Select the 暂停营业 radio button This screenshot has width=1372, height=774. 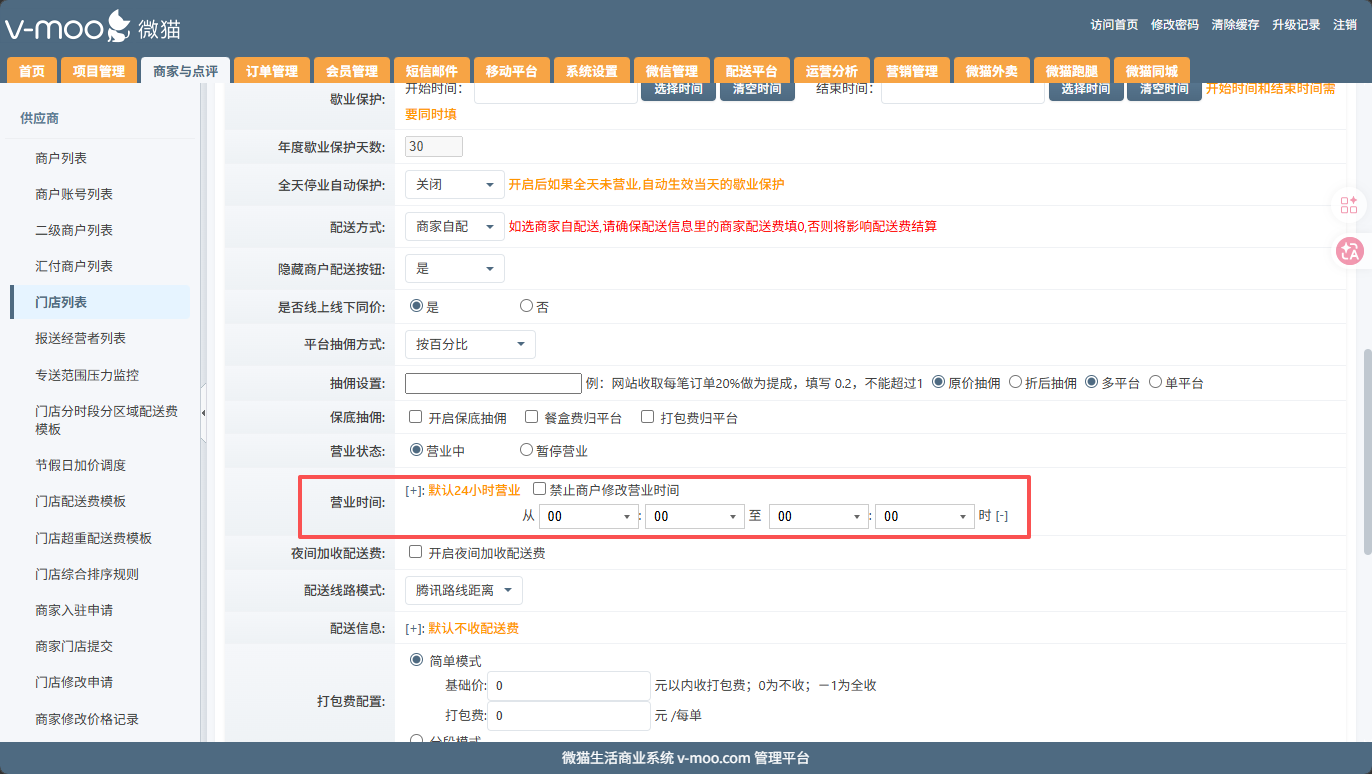click(526, 450)
